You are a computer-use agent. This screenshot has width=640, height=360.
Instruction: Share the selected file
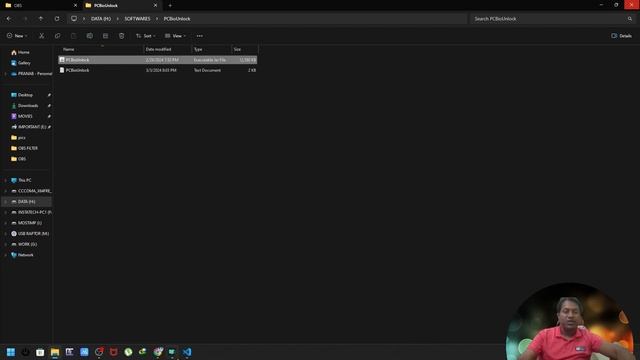[x=105, y=36]
